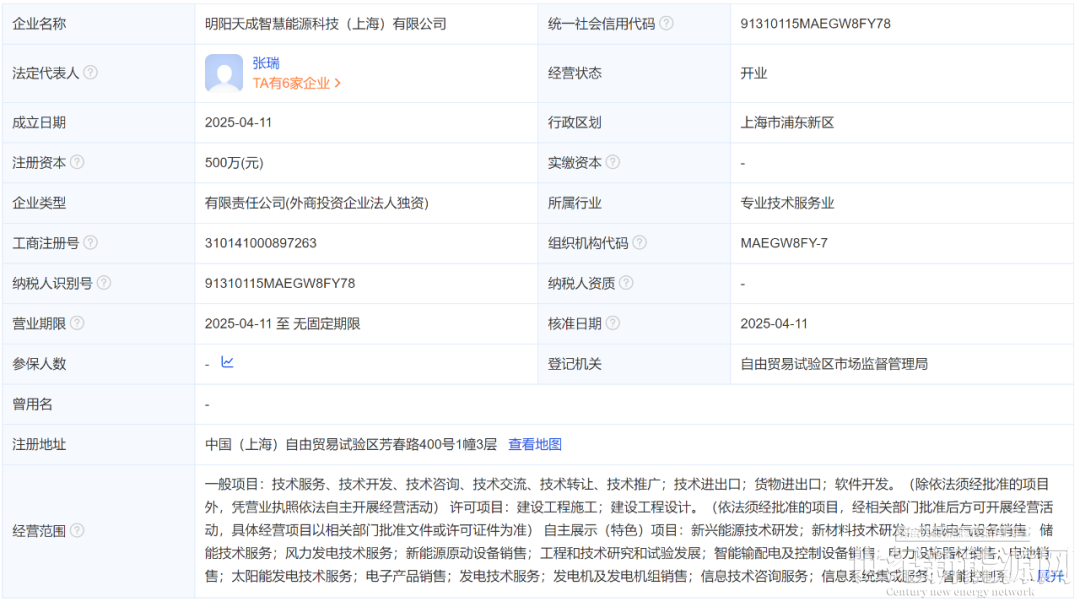Select the 参保人数 label cell
Viewport: 1080px width, 602px height.
98,364
